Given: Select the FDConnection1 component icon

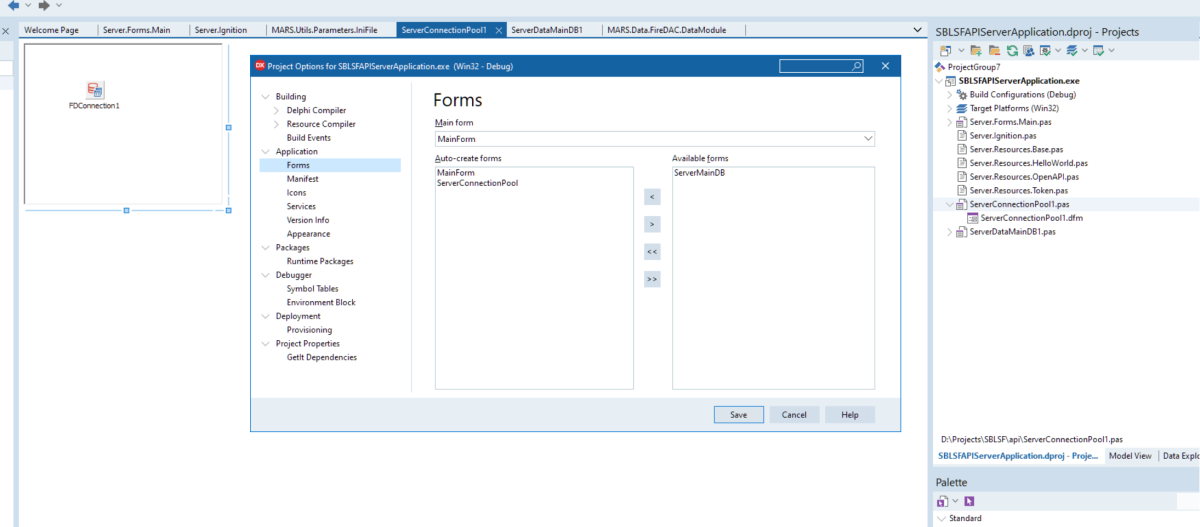Looking at the screenshot, I should click(x=94, y=90).
